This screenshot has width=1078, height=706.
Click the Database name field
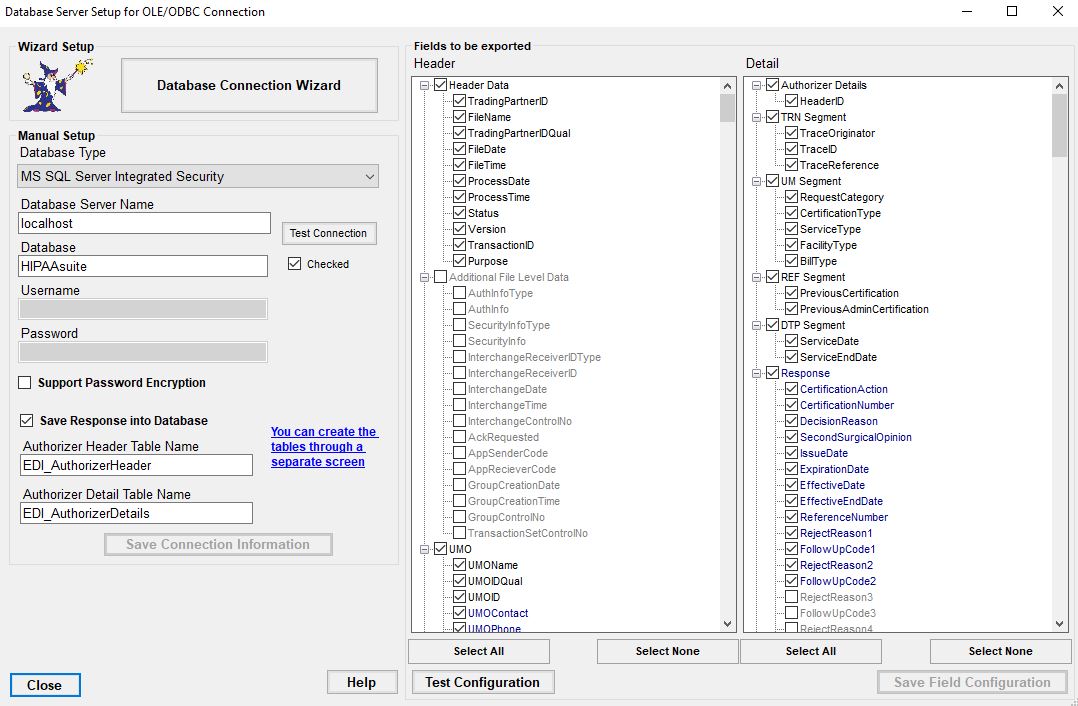(143, 266)
